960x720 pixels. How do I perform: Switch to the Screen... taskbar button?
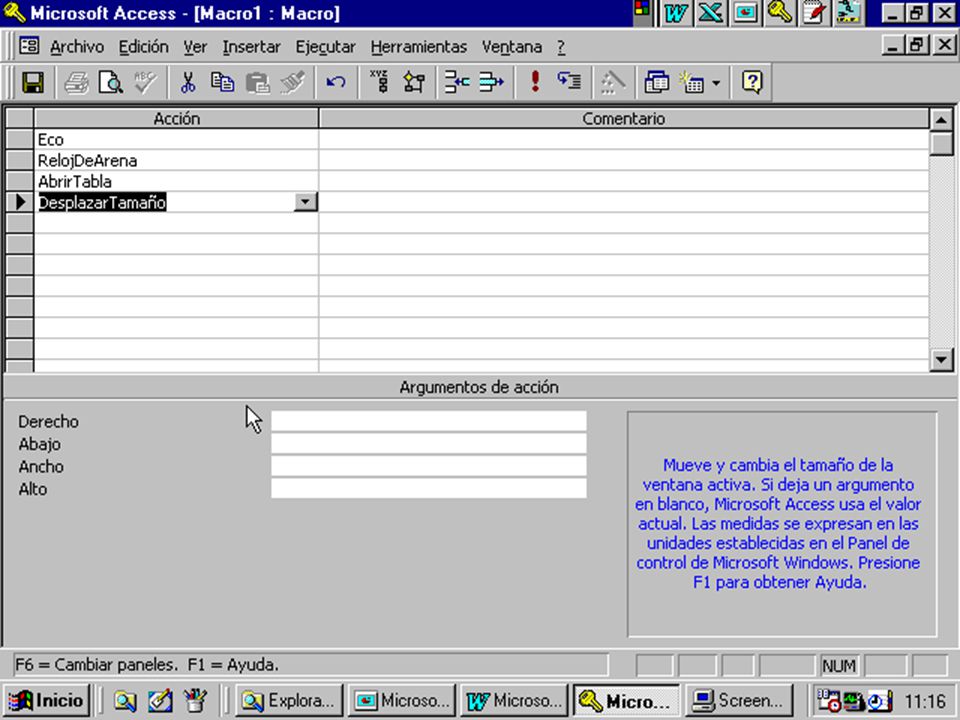coord(738,700)
